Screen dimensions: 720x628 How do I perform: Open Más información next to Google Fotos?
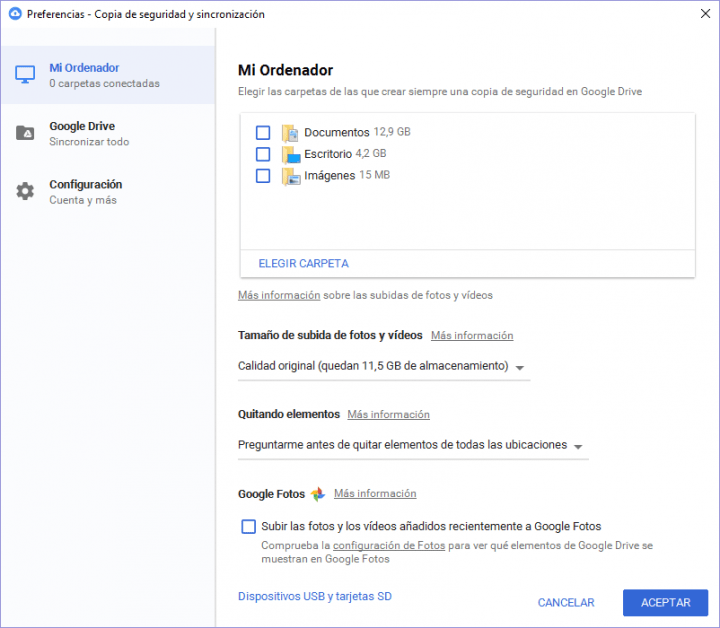click(375, 493)
